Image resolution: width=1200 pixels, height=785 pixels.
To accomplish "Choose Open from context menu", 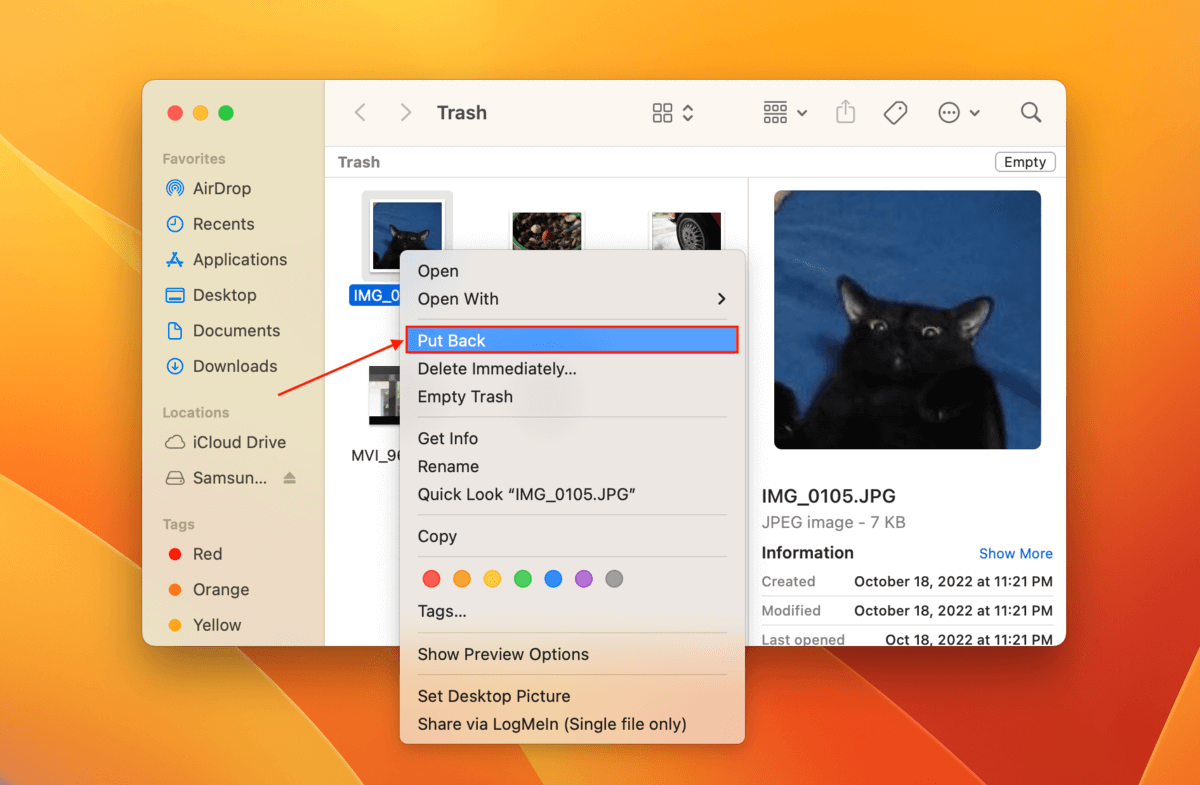I will (x=572, y=271).
